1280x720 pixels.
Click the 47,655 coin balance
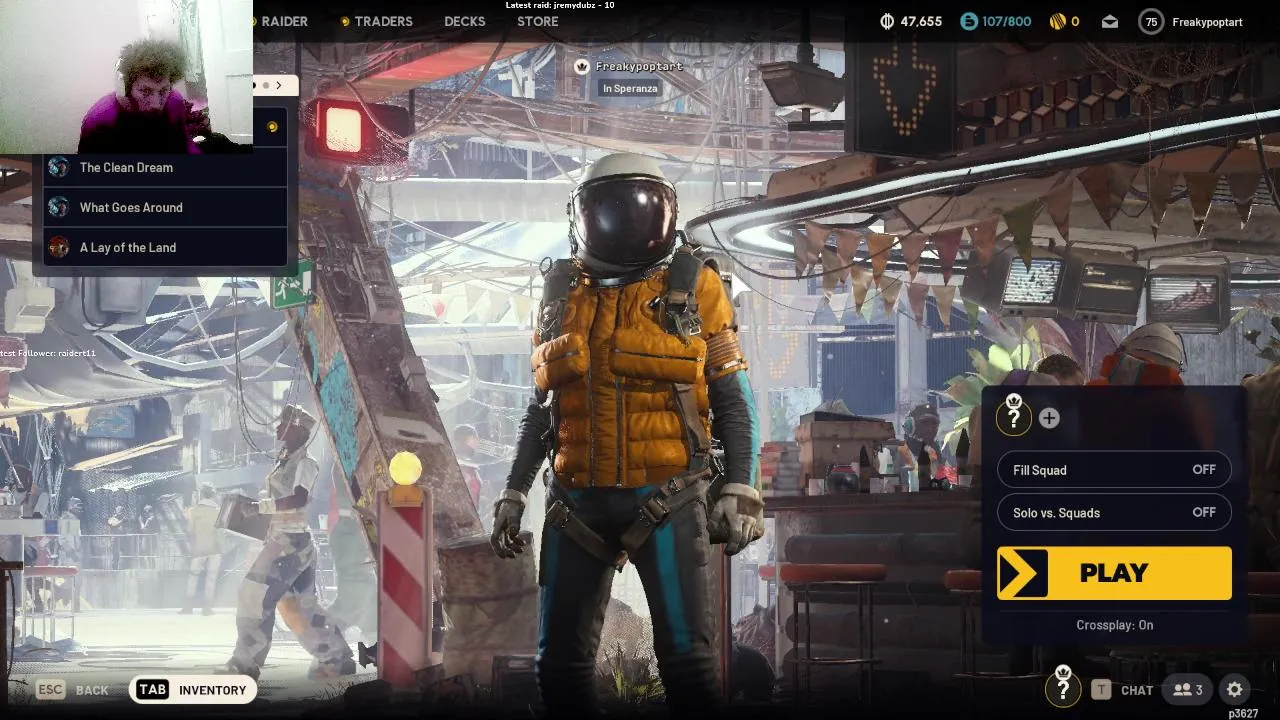click(921, 21)
